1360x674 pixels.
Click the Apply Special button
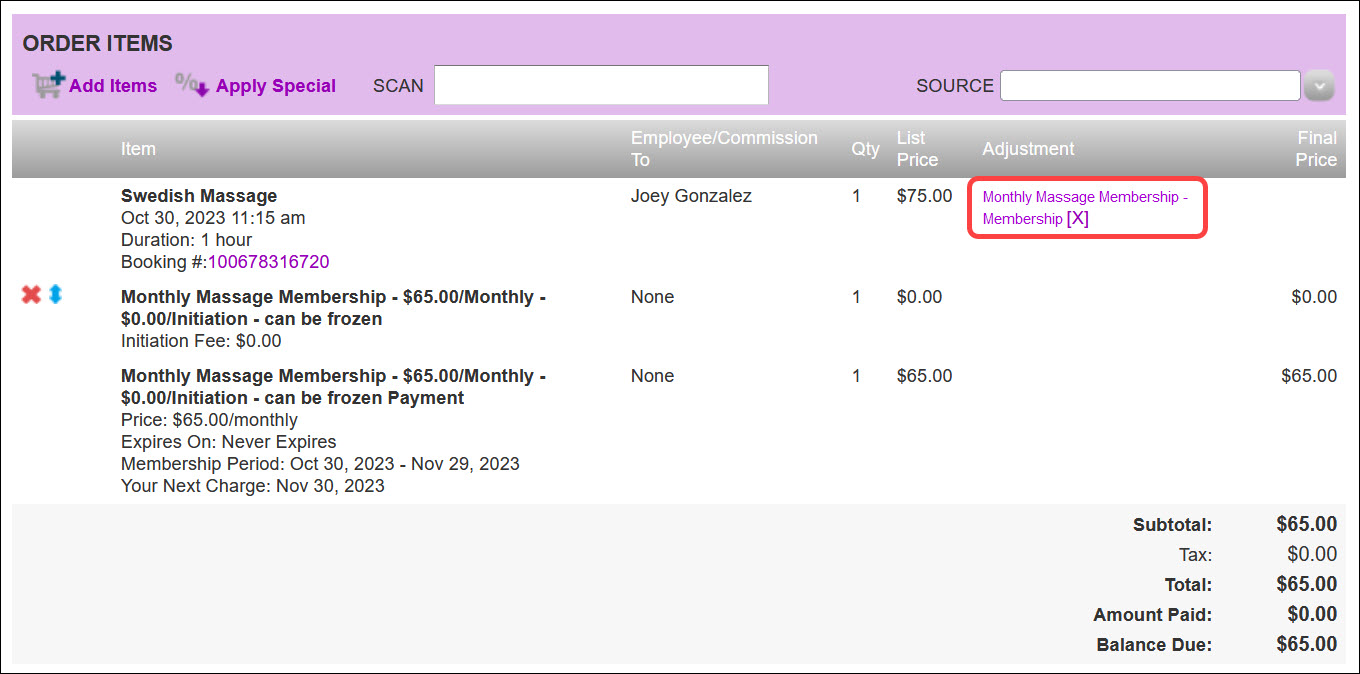click(275, 86)
